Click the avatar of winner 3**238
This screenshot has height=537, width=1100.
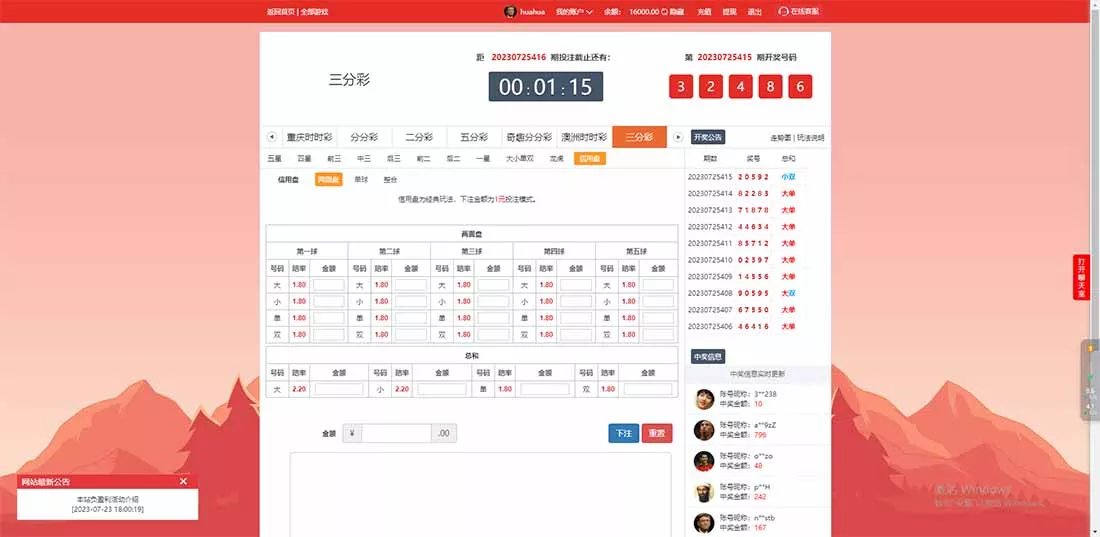point(704,398)
